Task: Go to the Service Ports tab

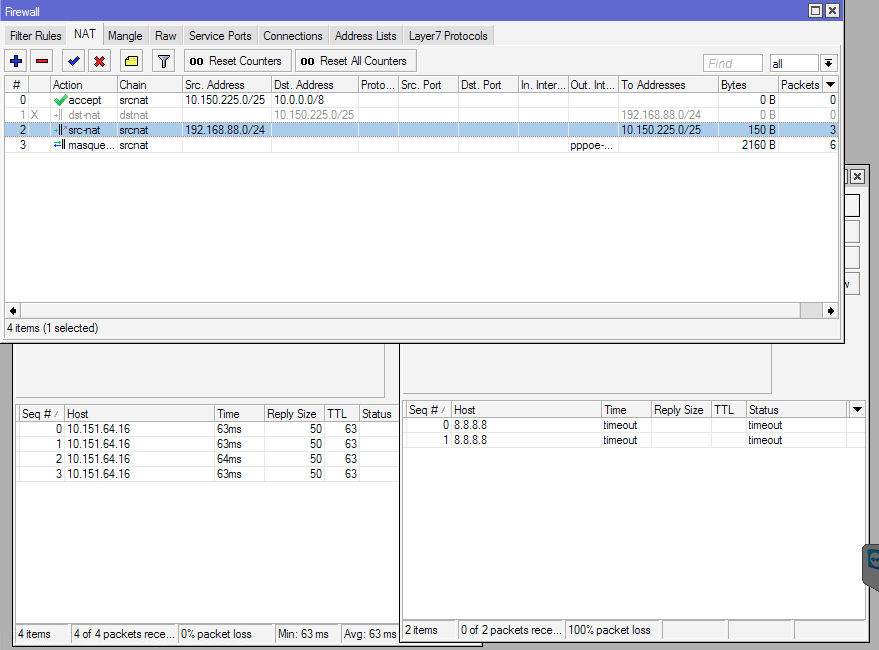Action: click(220, 36)
